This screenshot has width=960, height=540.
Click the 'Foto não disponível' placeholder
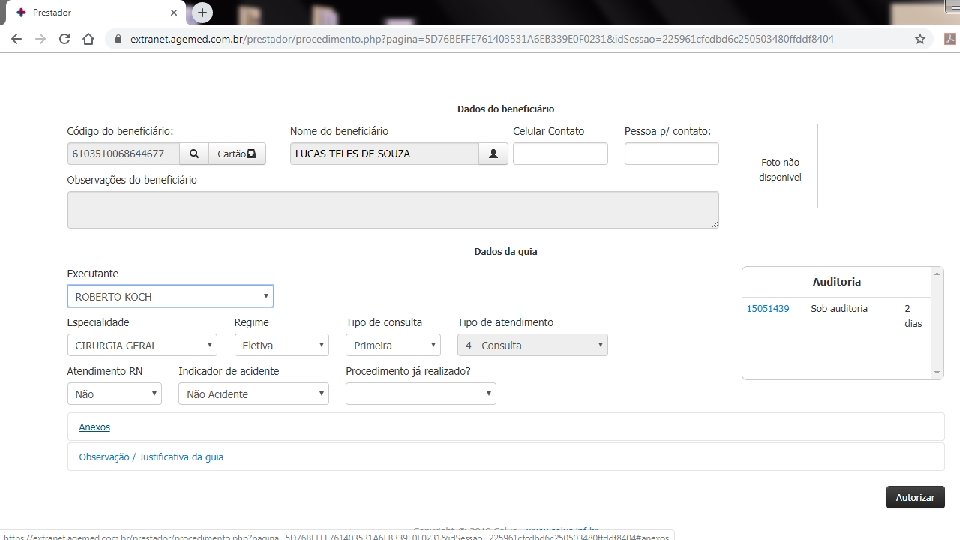pos(780,170)
